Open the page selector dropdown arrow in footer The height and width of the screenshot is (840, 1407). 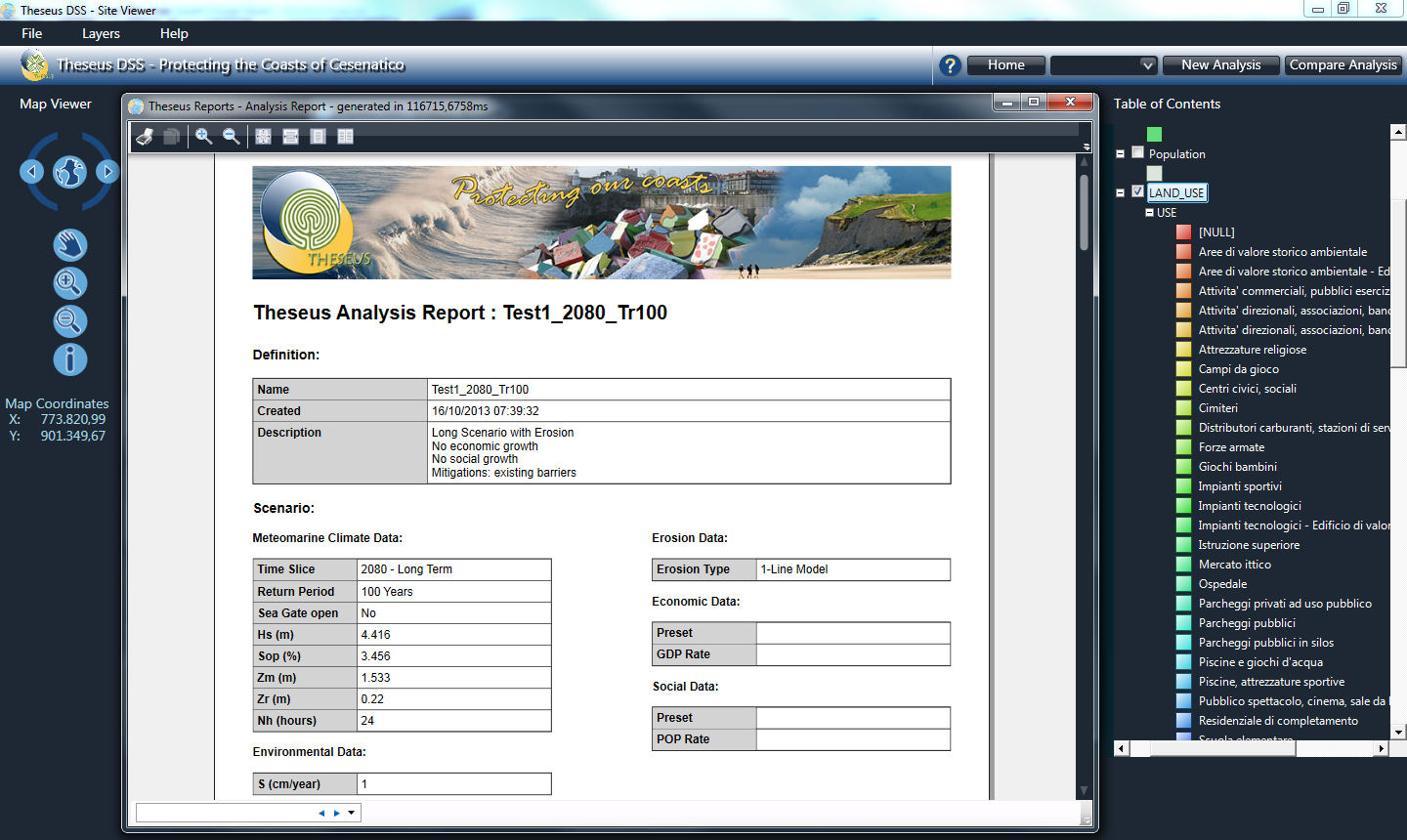point(352,813)
